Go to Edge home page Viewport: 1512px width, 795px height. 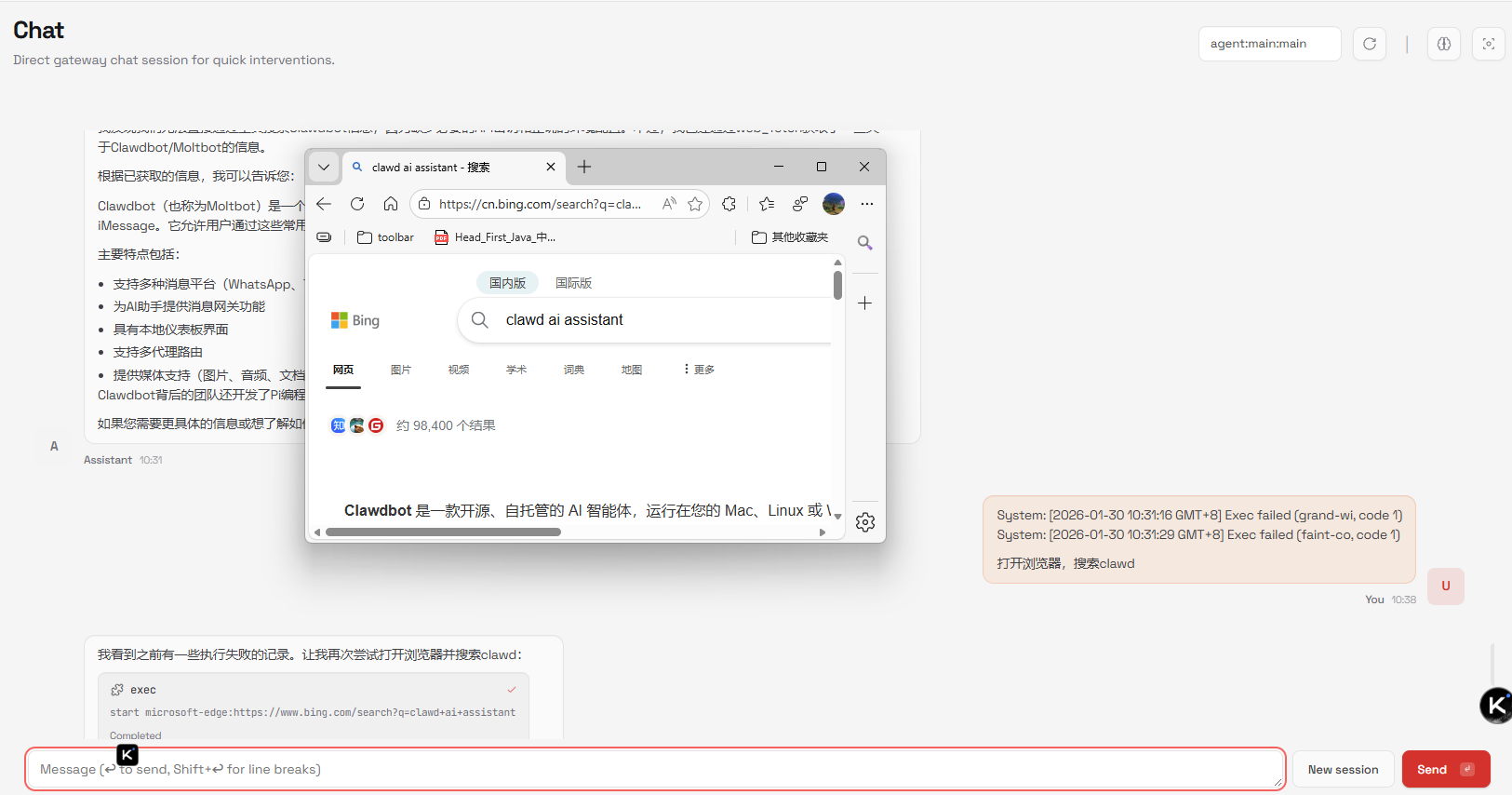coord(391,204)
